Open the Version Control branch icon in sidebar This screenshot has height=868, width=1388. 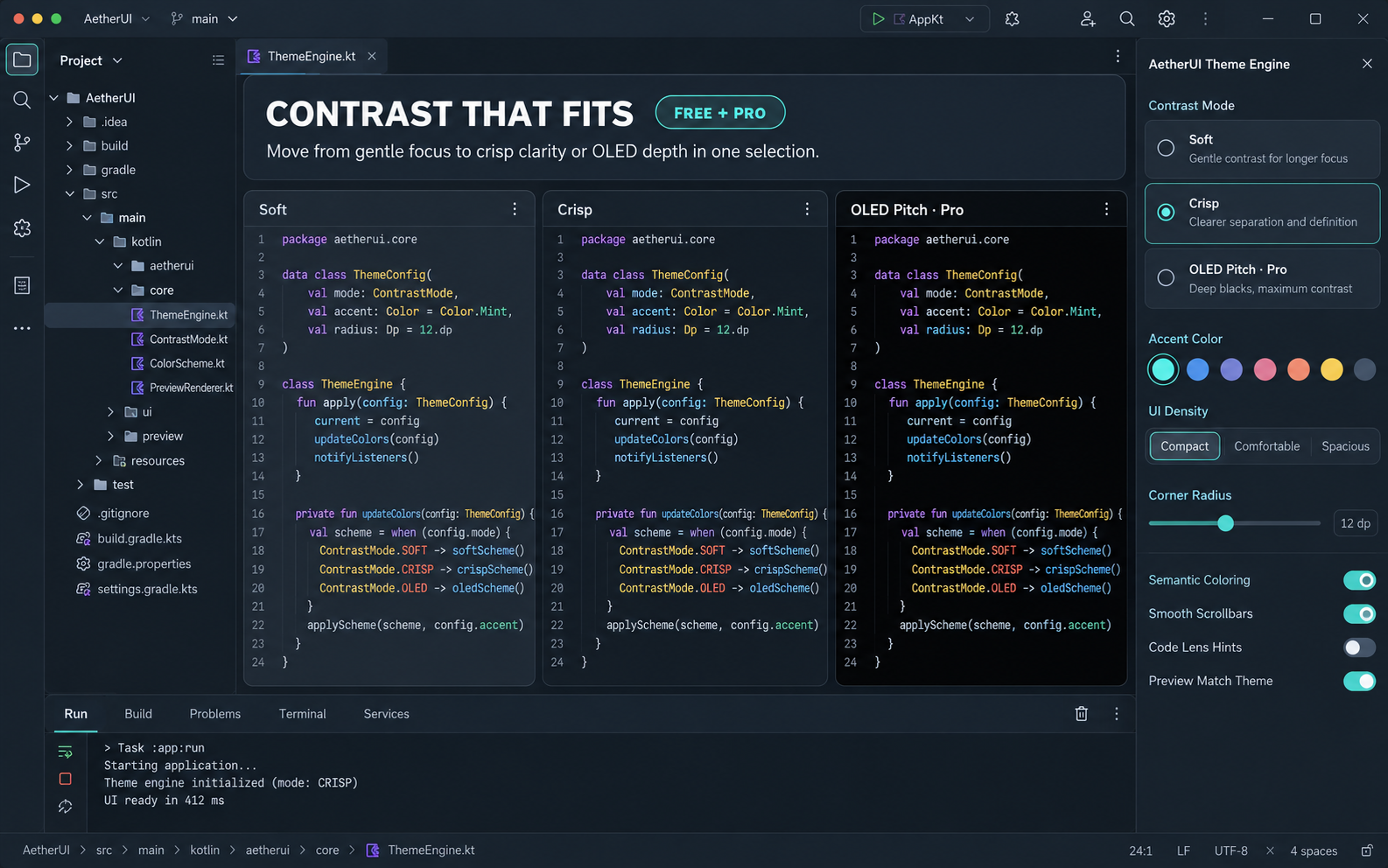coord(22,143)
